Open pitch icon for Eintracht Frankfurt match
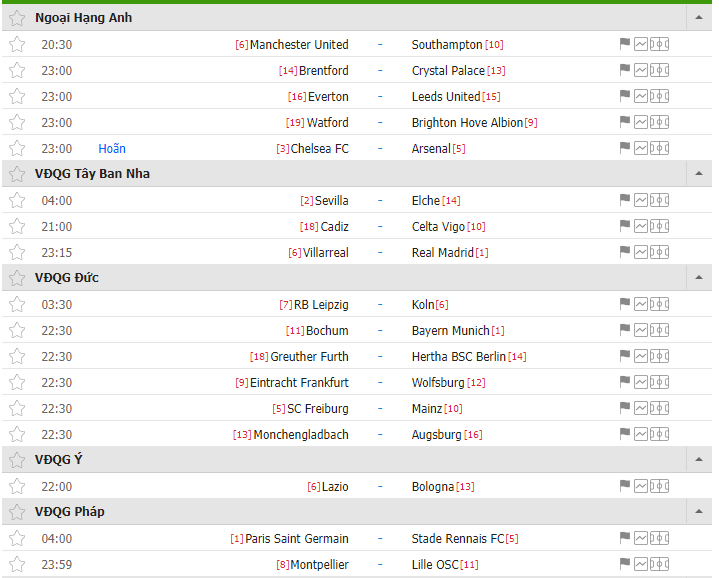719x578 pixels. coord(659,382)
